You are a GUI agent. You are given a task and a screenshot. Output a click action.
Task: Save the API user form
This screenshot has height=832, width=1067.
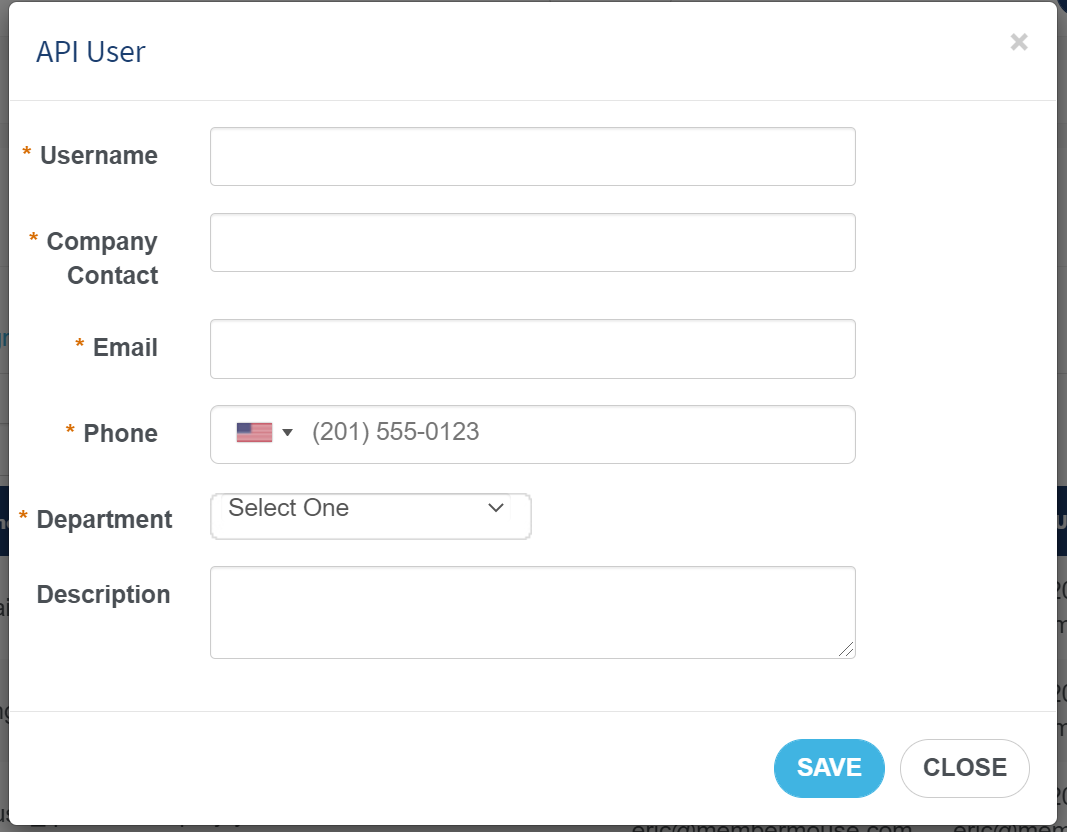829,768
